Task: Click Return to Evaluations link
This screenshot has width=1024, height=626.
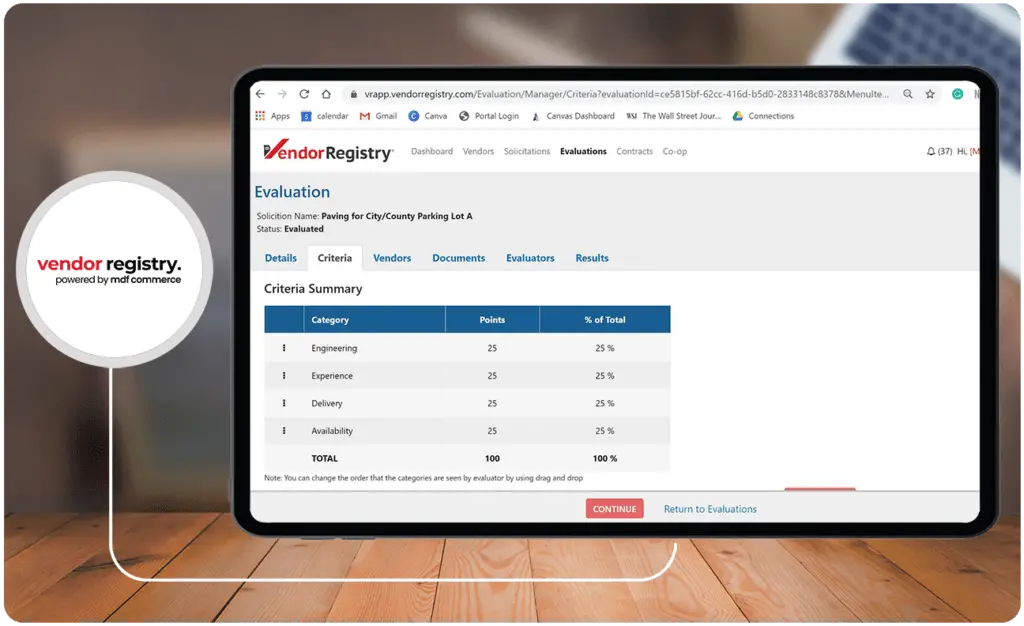Action: 710,509
